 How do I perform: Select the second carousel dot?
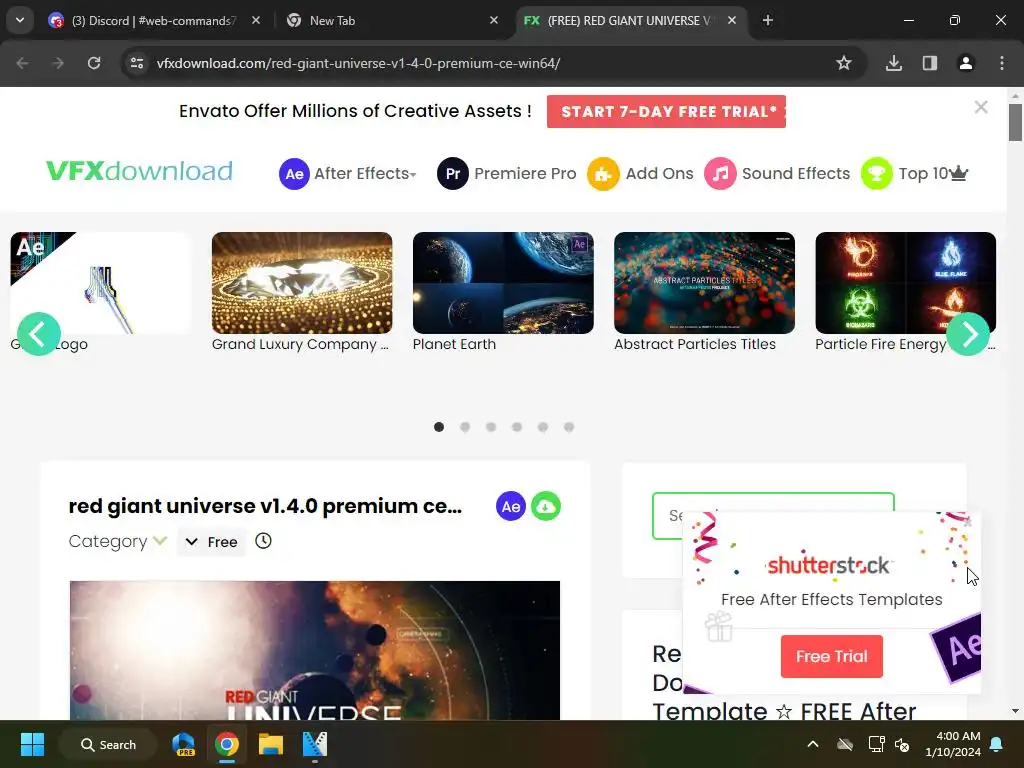[x=465, y=427]
